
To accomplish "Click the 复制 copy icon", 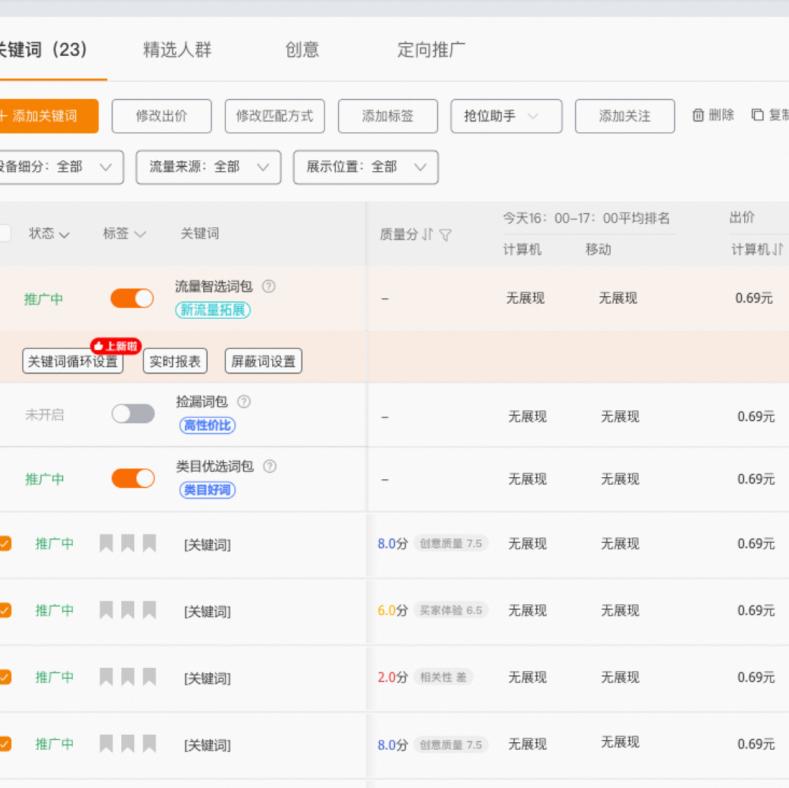I will pos(757,115).
